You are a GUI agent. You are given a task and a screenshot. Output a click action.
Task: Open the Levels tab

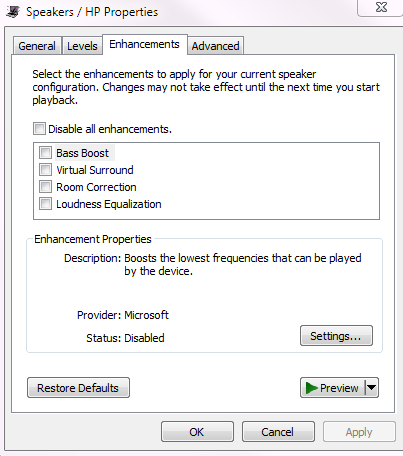click(82, 46)
